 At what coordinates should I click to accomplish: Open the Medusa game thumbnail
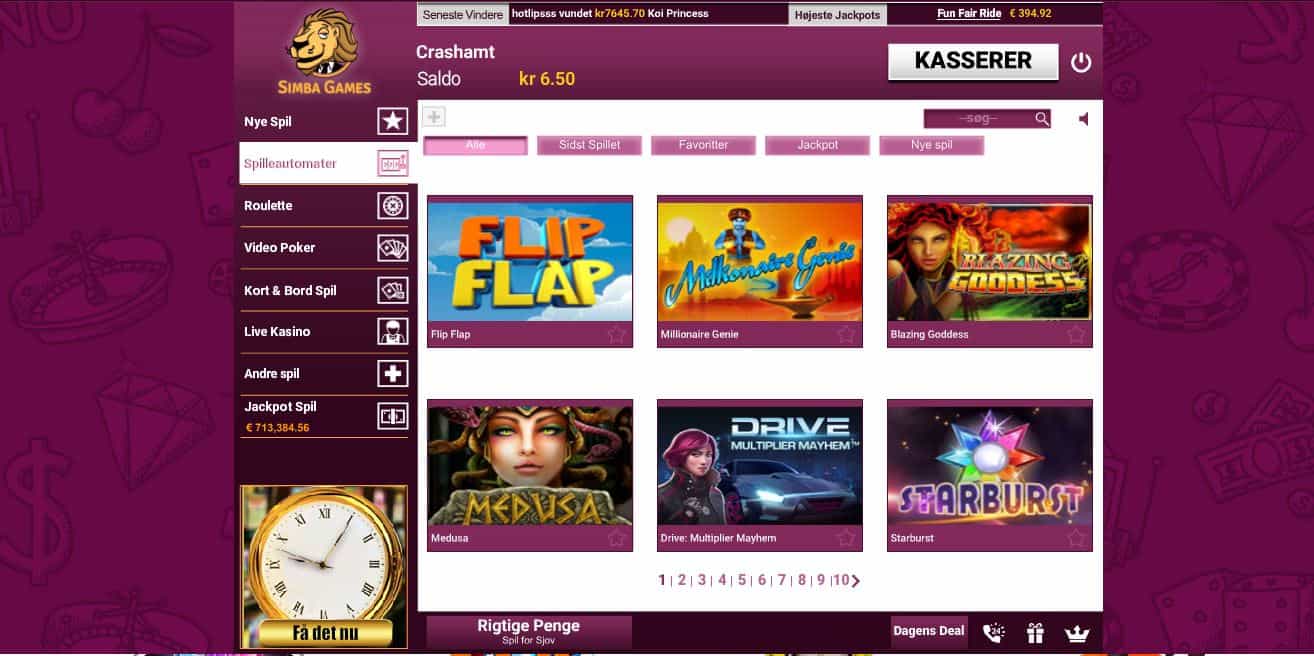click(530, 466)
